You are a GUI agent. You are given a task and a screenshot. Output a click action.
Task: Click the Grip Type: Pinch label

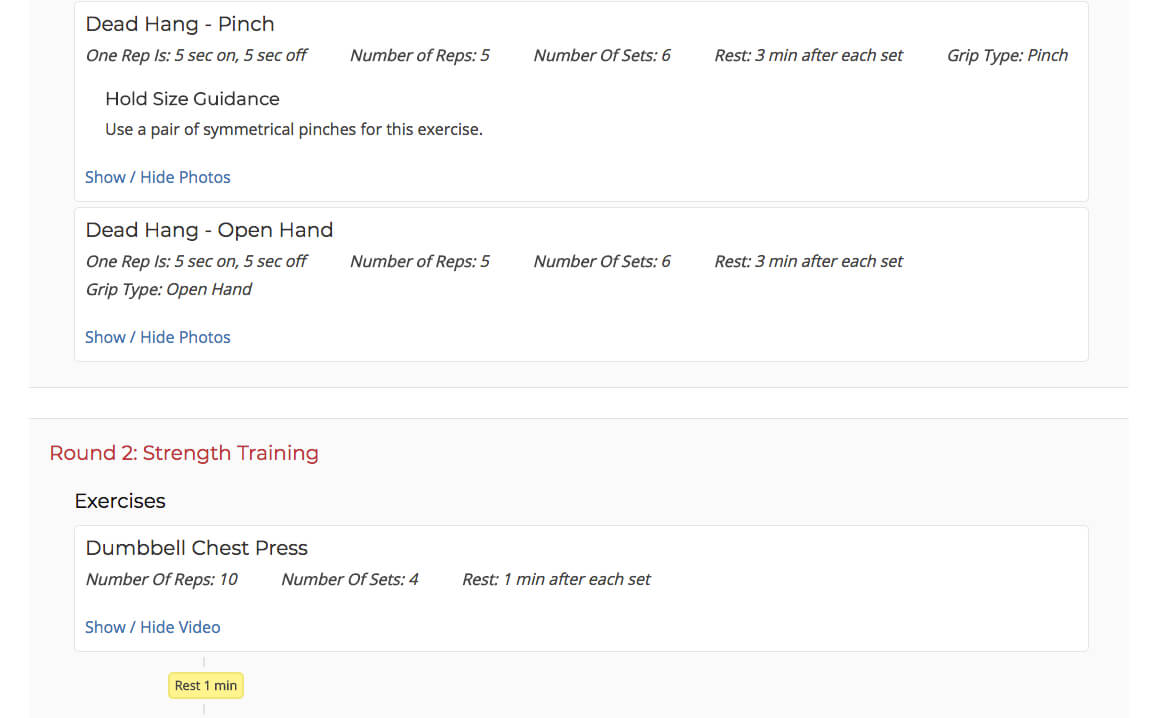click(1007, 55)
